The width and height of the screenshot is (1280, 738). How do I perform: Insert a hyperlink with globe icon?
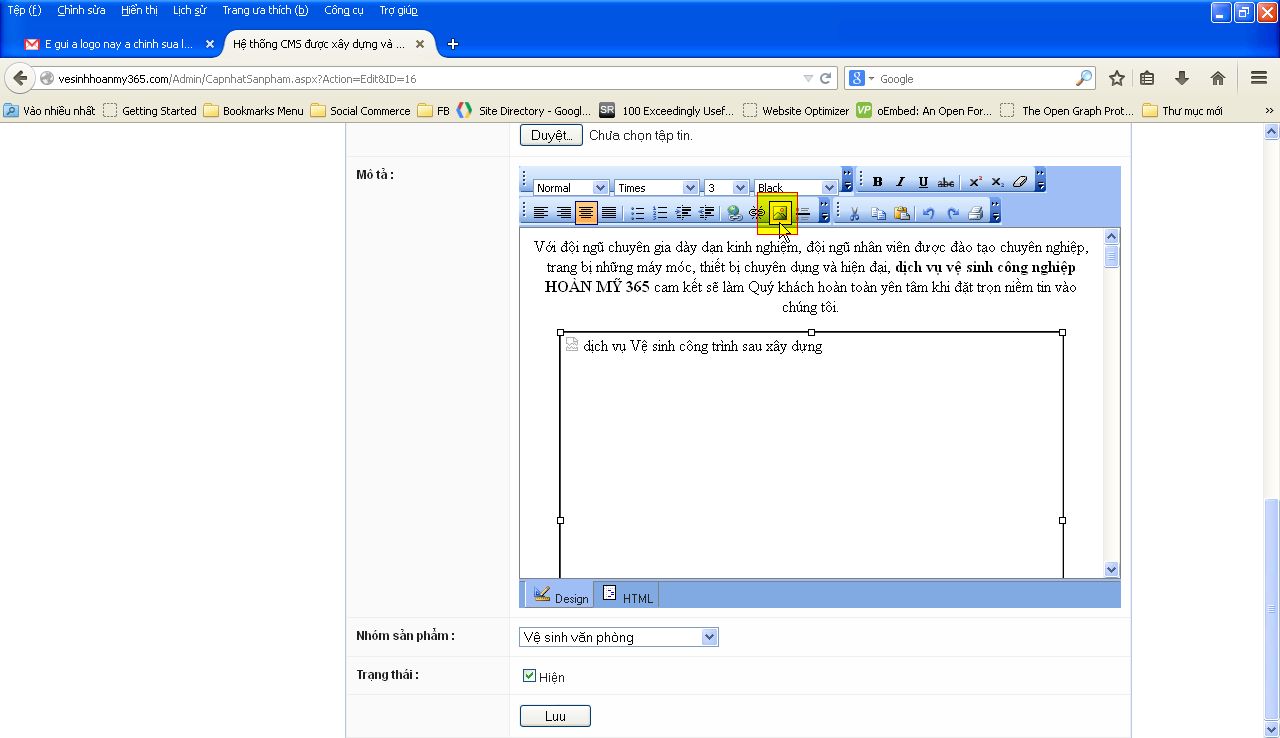point(734,213)
